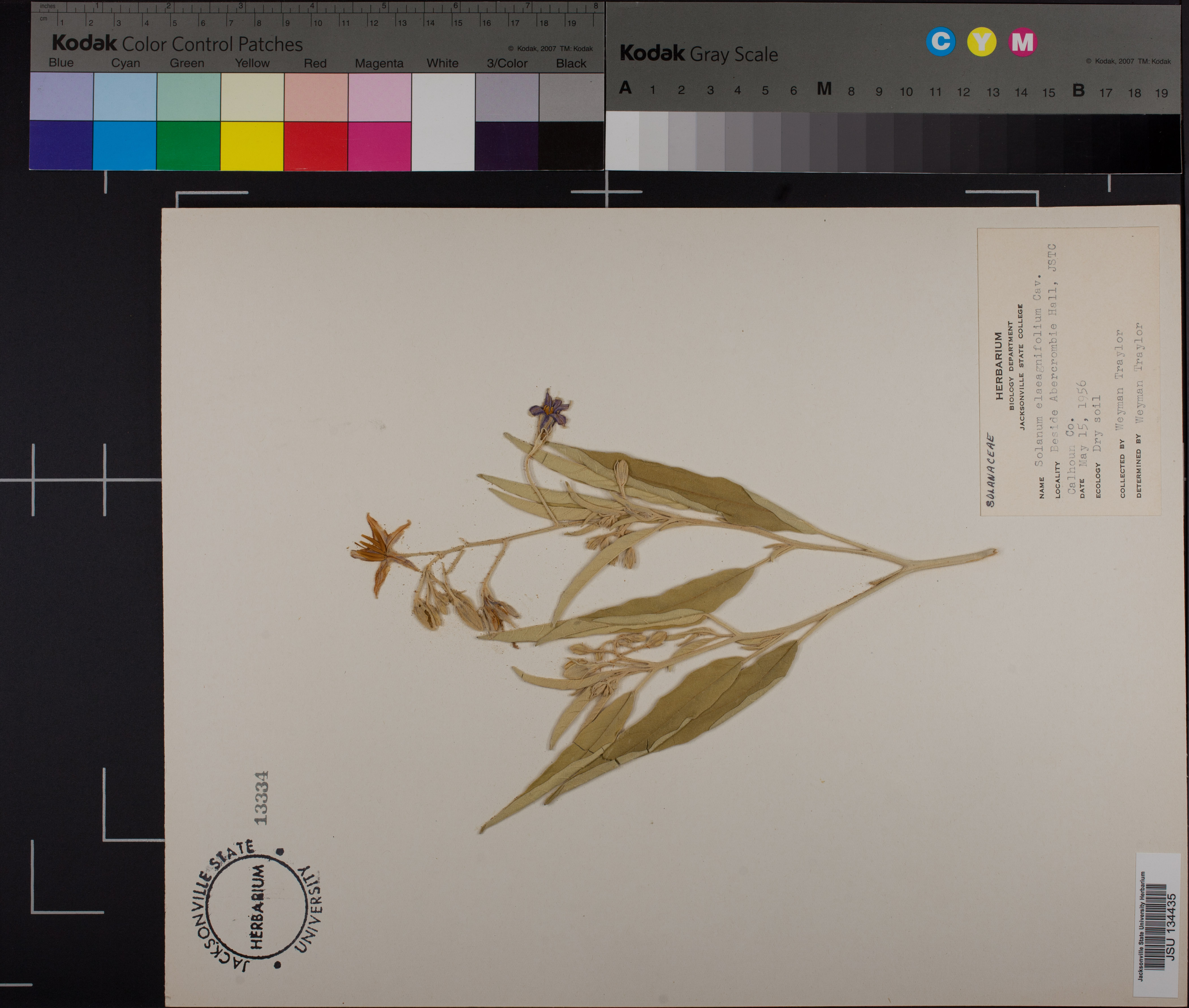The width and height of the screenshot is (1189, 1008).
Task: Click the 'JSU 134435' barcode number
Action: tap(1171, 927)
